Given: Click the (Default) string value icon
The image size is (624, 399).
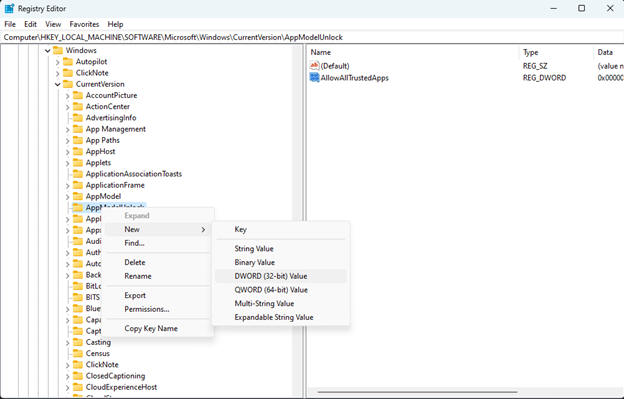Looking at the screenshot, I should [x=314, y=66].
